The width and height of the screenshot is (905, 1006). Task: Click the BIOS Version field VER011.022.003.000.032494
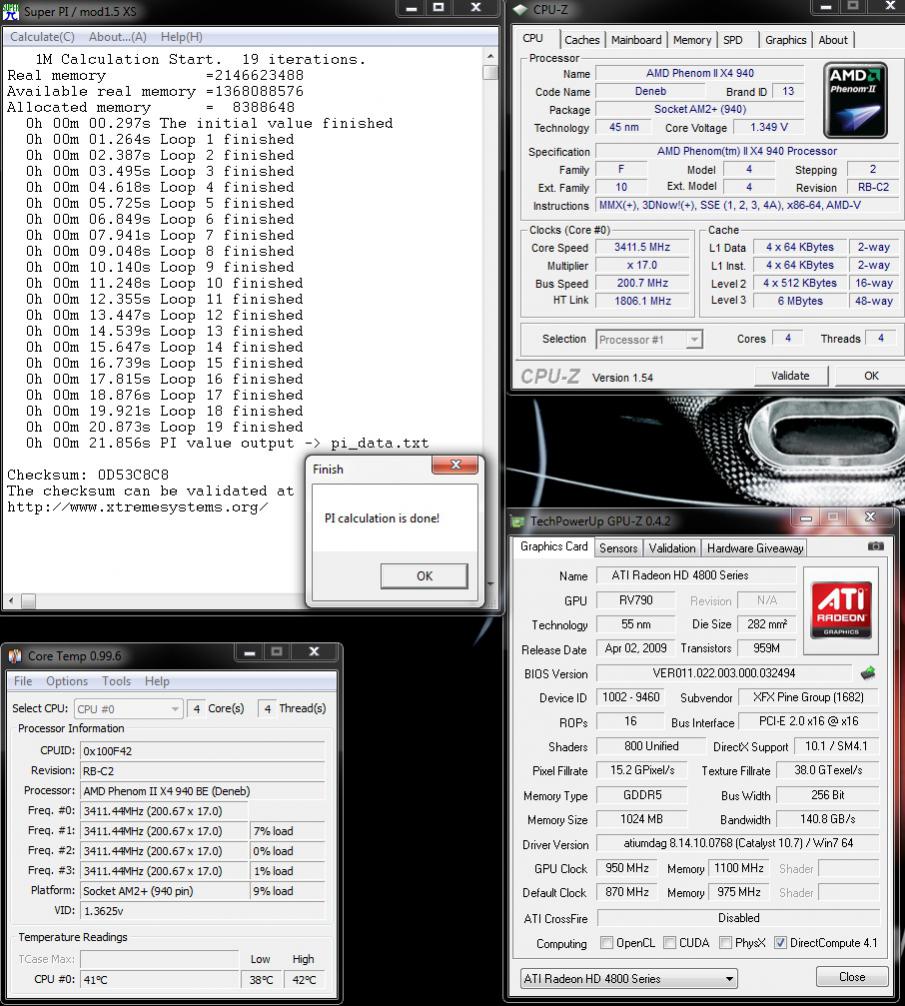[x=723, y=673]
